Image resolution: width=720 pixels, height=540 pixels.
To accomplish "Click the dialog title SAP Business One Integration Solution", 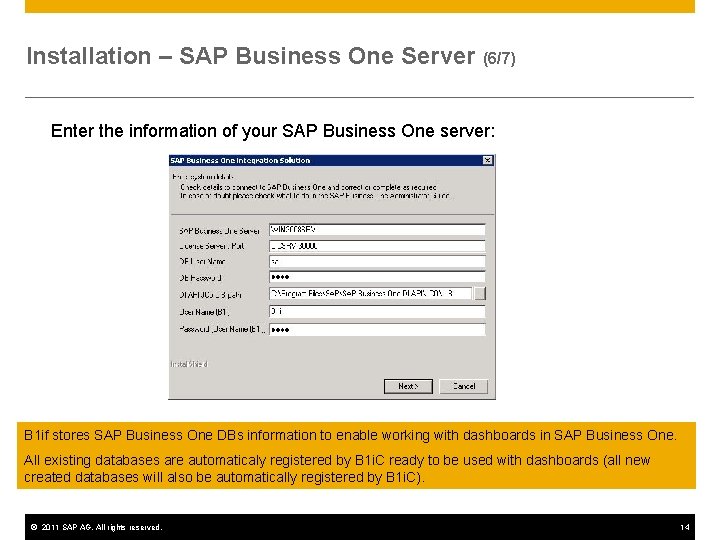I will click(240, 160).
